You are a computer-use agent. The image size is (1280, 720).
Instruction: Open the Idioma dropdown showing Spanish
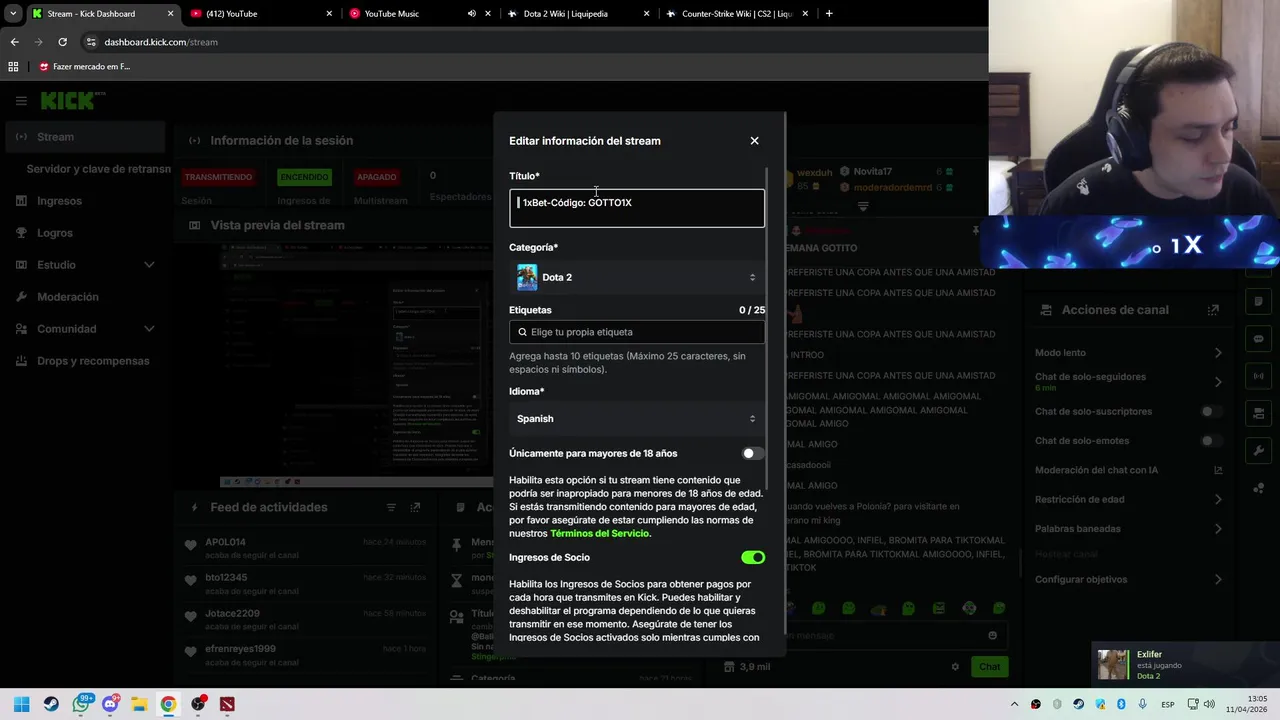637,419
